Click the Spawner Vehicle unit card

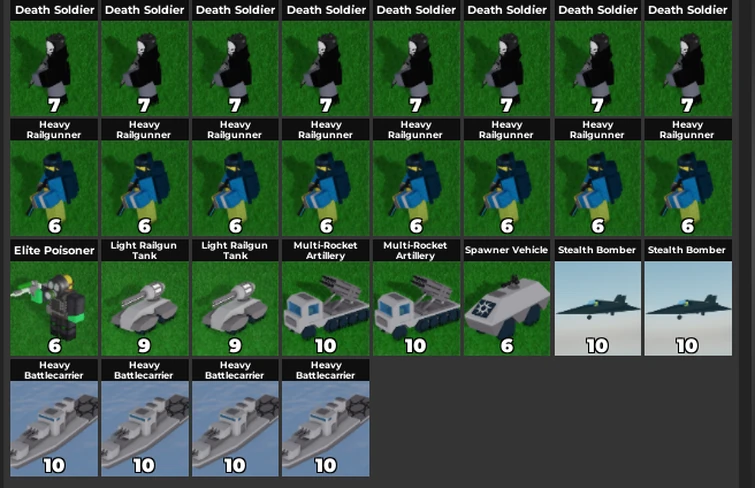(x=507, y=298)
